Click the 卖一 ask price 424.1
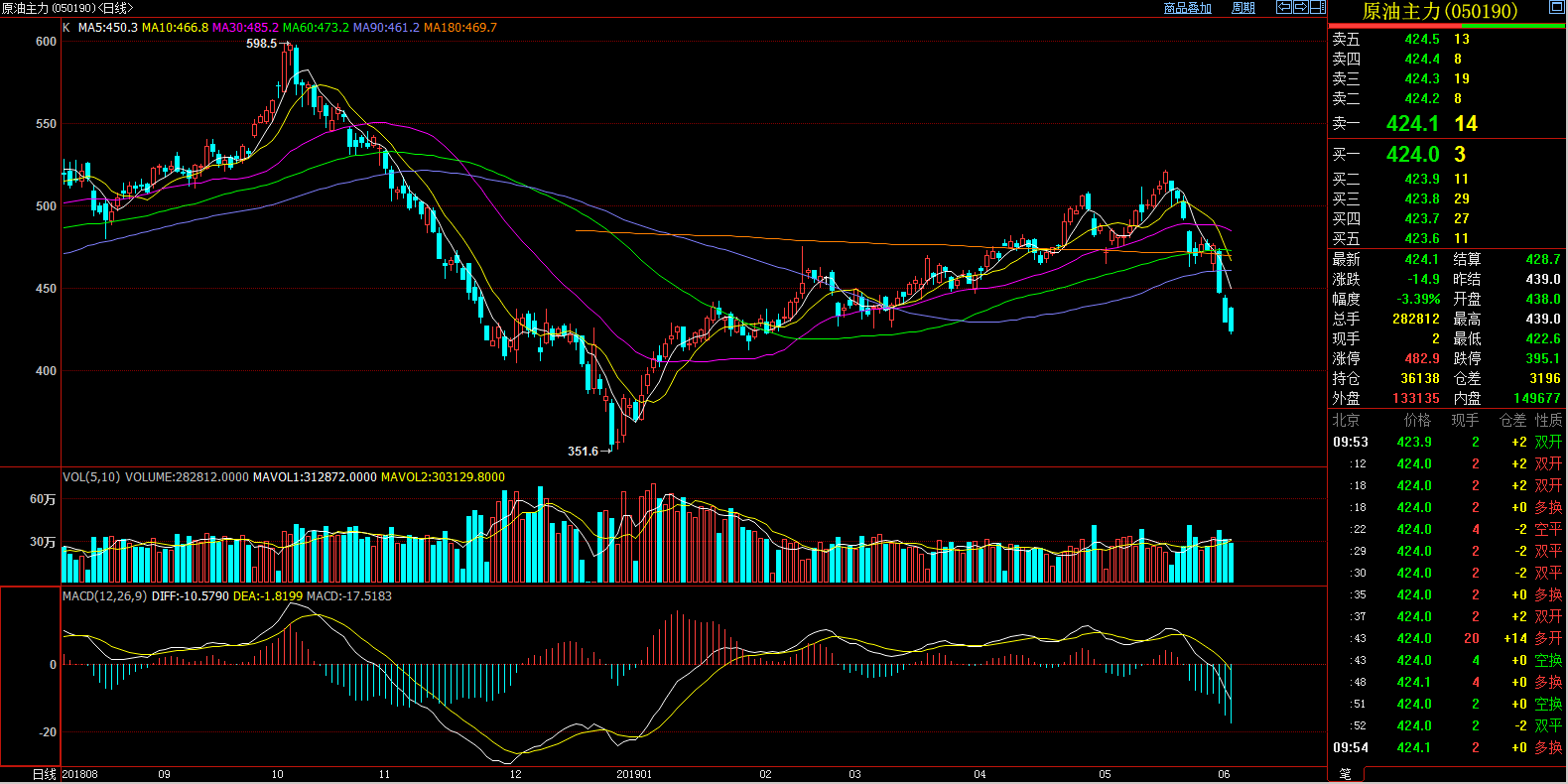This screenshot has width=1568, height=784. click(1412, 124)
